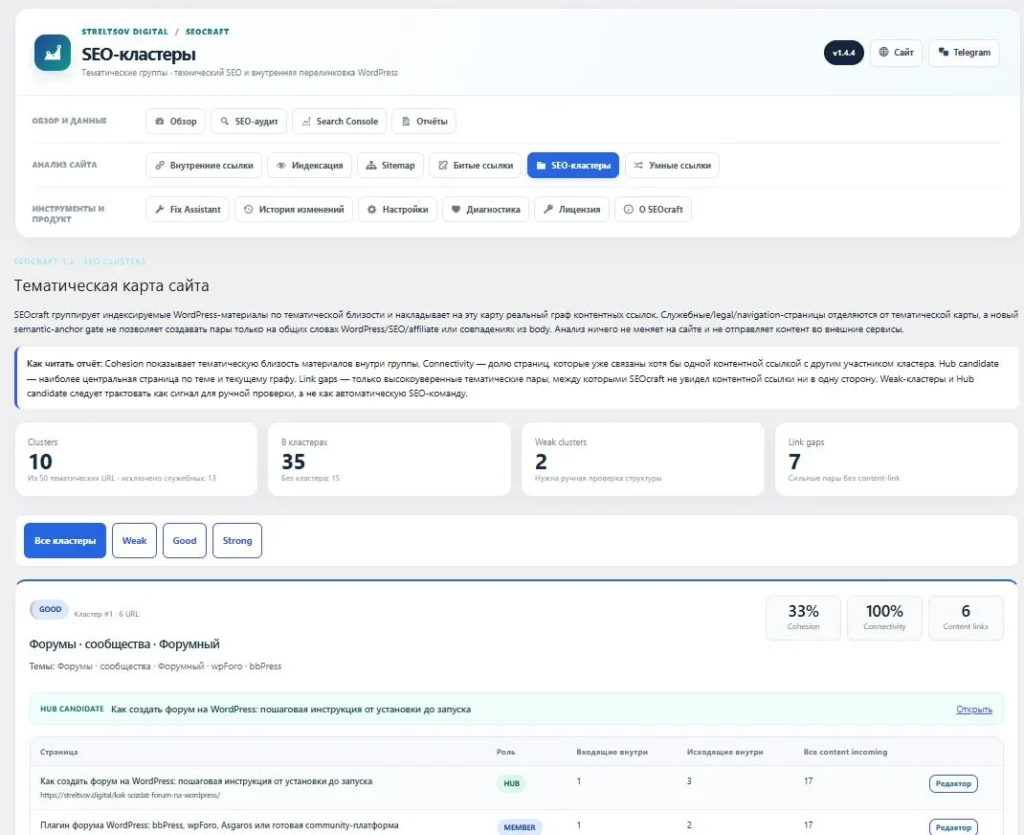
Task: Click the SEOCRAFT breadcrumb
Action: [x=207, y=31]
